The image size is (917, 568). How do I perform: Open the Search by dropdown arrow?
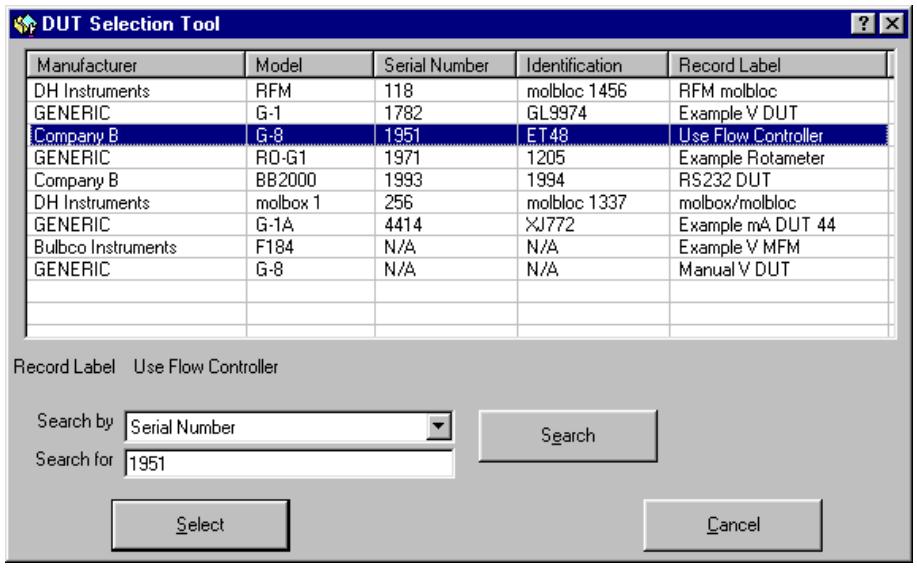439,426
